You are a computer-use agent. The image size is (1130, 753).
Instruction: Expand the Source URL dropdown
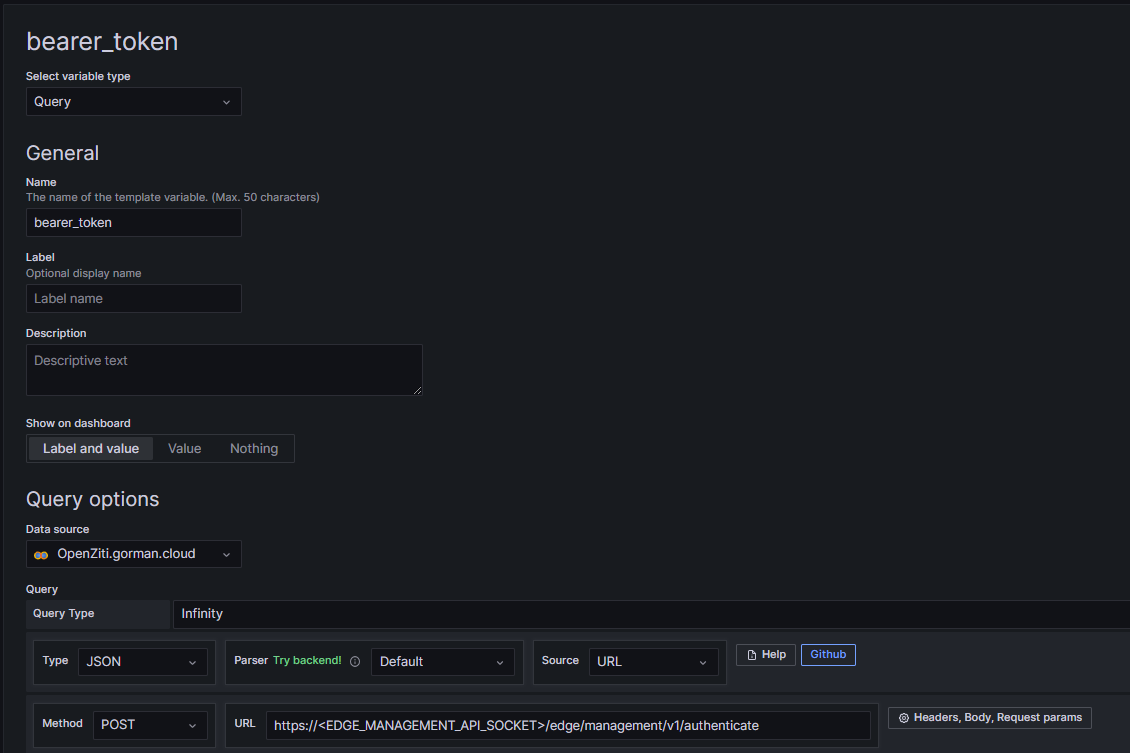(x=653, y=662)
